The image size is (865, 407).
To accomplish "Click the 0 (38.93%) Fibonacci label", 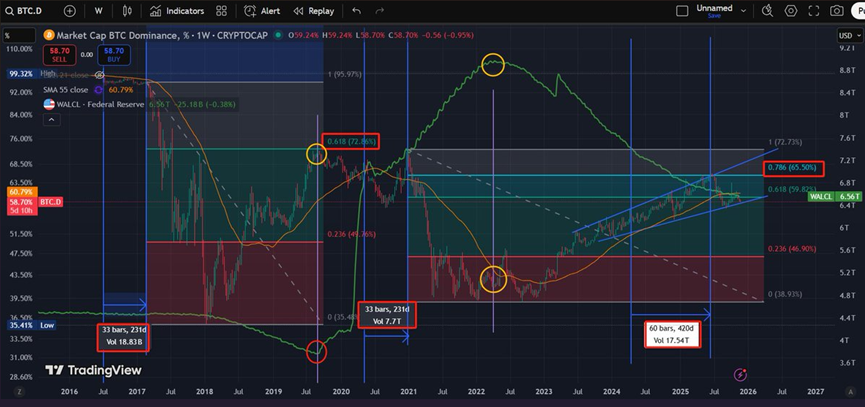I will 786,295.
